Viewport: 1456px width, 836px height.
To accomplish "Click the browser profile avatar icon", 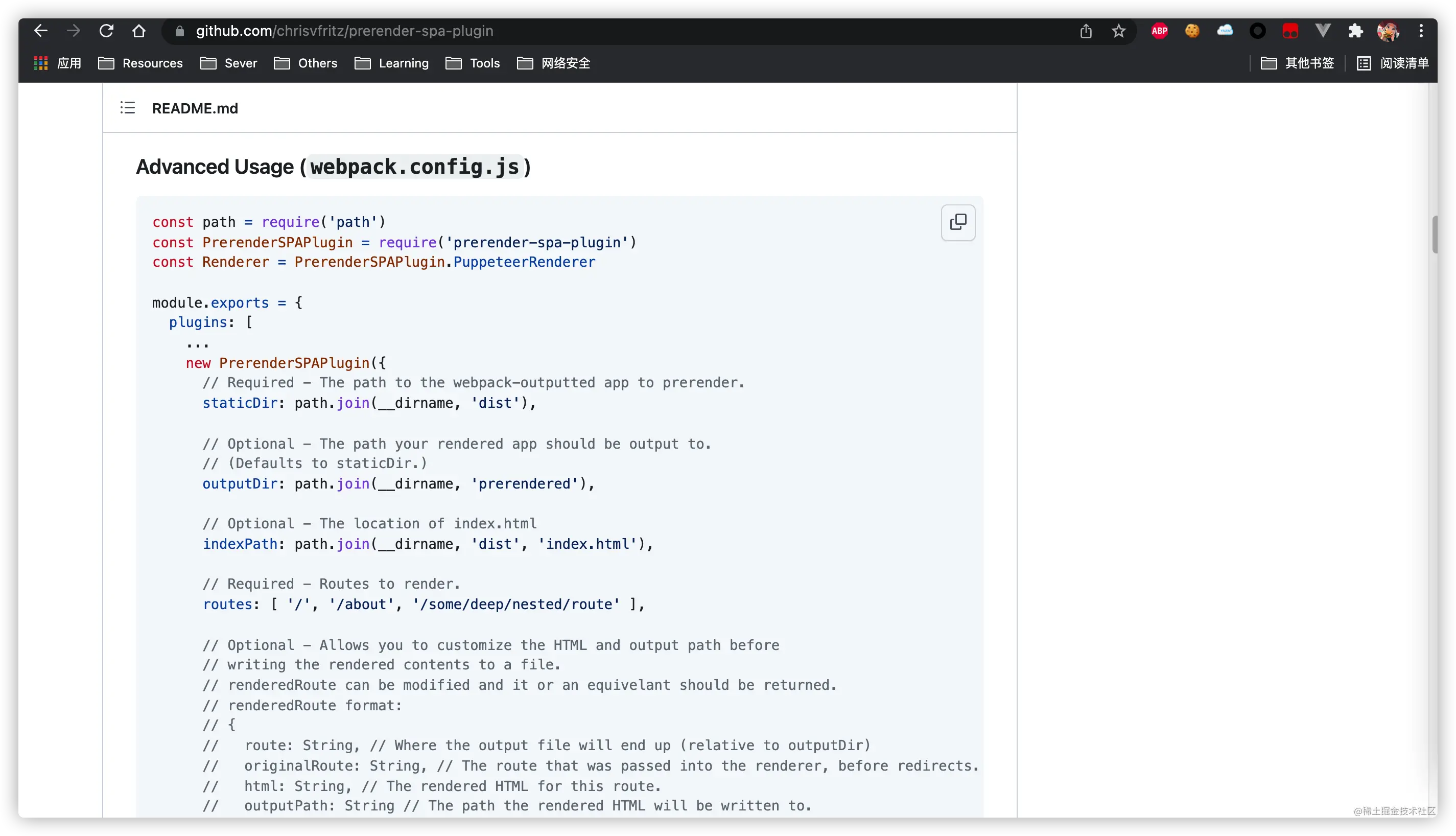I will (x=1388, y=30).
